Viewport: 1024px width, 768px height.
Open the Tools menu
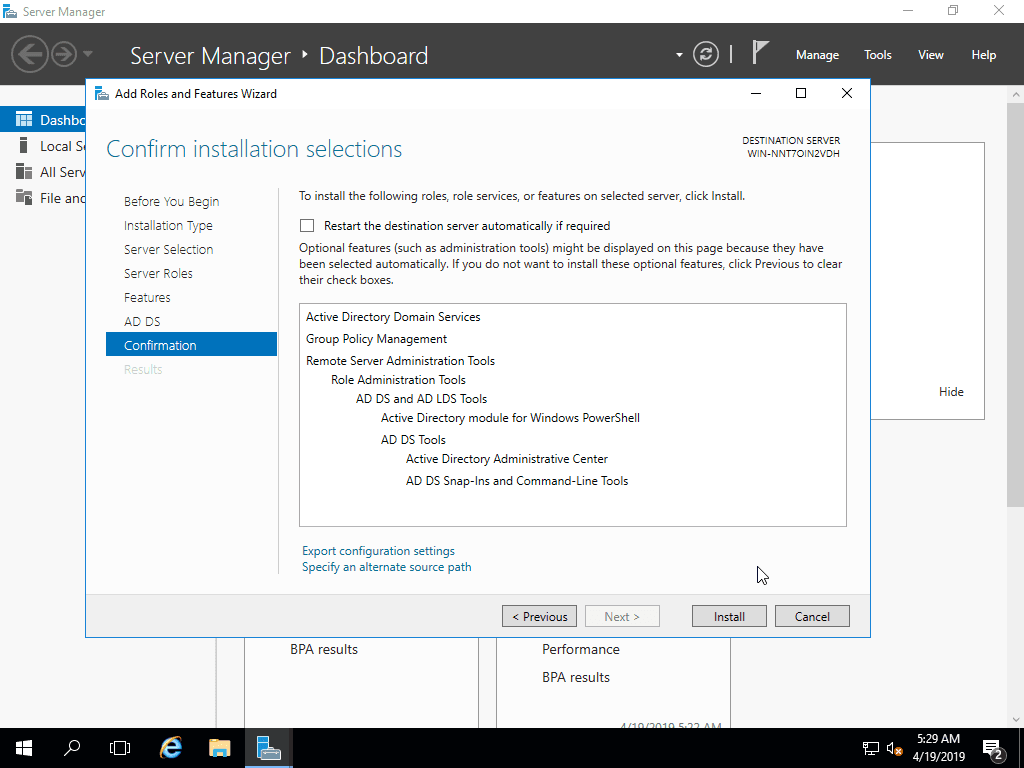pyautogui.click(x=878, y=55)
